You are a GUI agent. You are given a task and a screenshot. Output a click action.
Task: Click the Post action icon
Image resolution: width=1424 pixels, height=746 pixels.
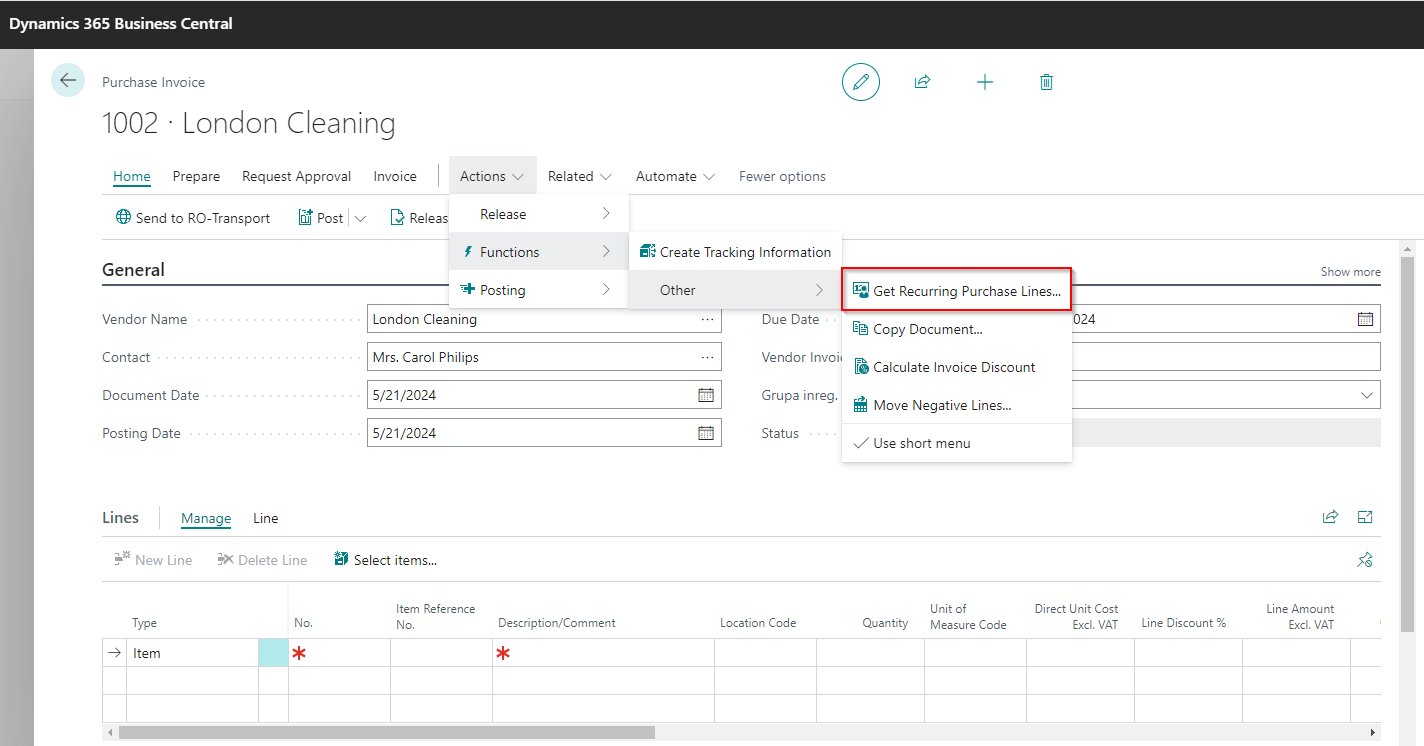point(306,217)
